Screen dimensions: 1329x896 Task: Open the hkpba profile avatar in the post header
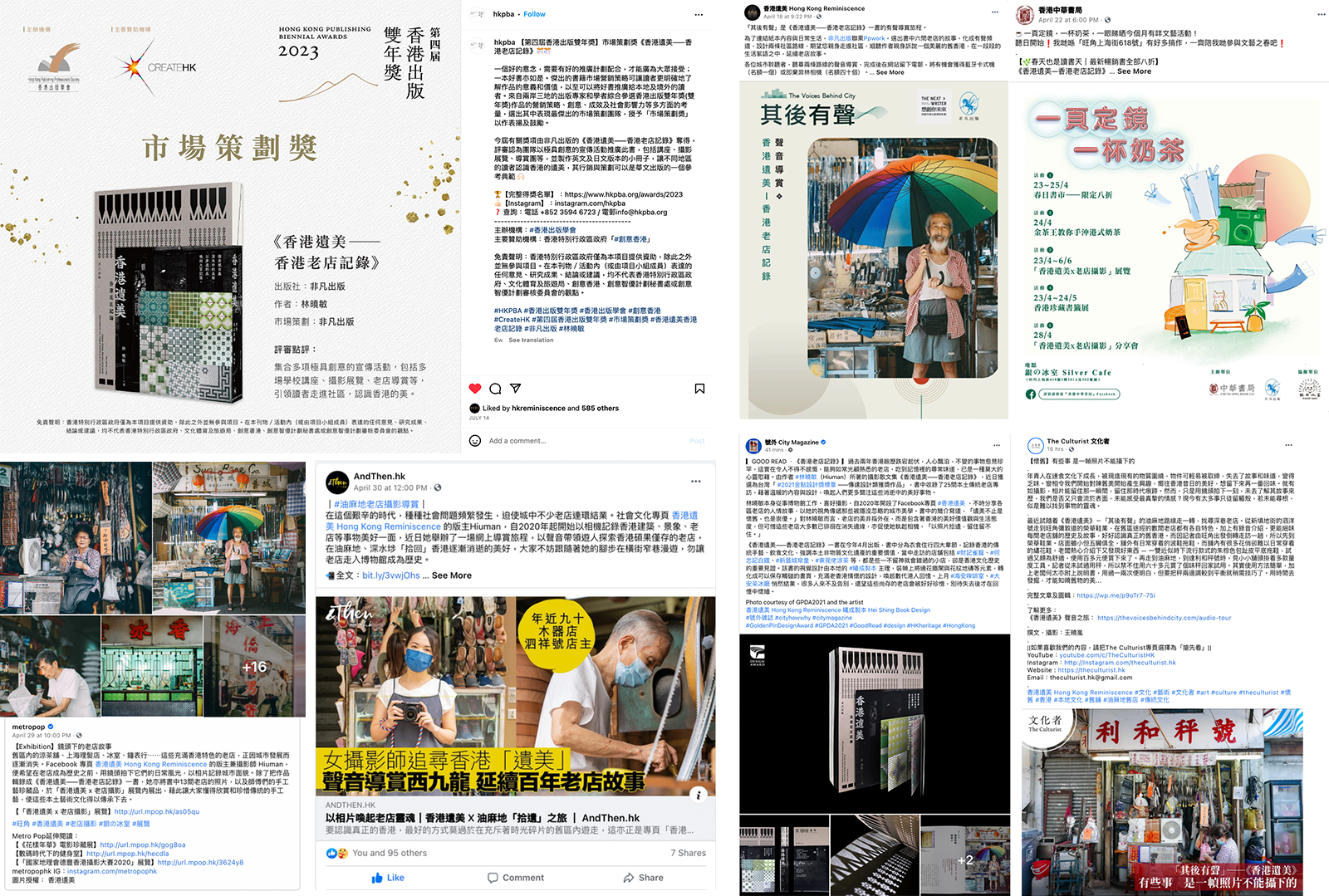478,14
